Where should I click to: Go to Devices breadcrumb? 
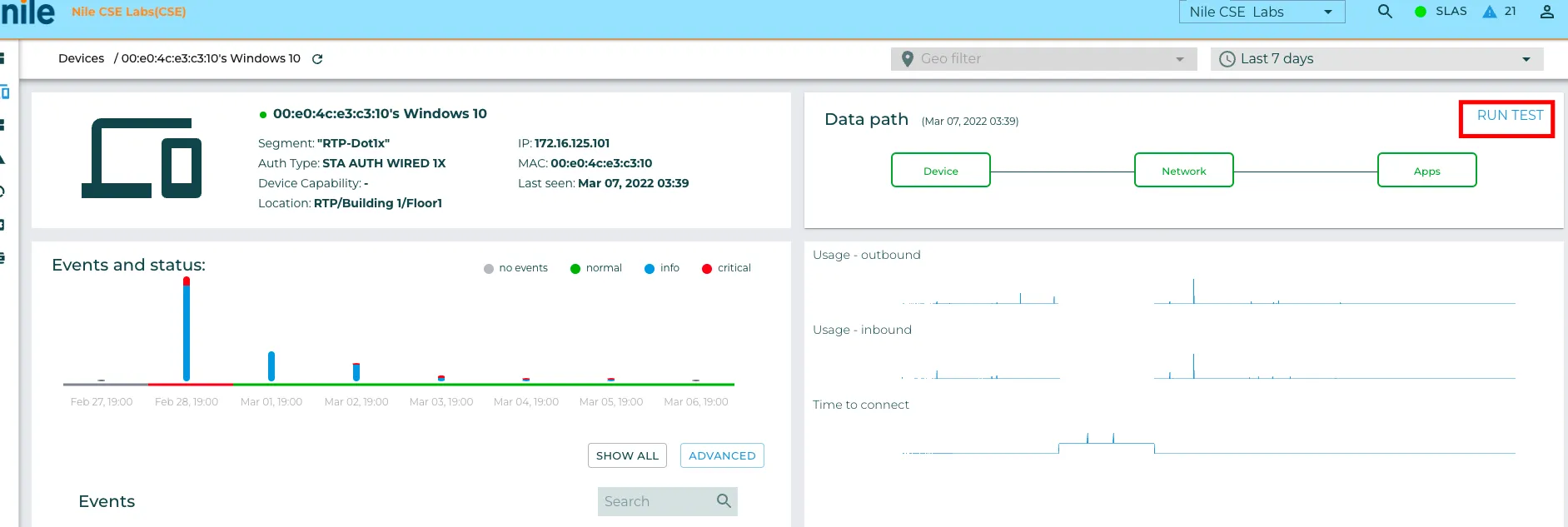(82, 58)
